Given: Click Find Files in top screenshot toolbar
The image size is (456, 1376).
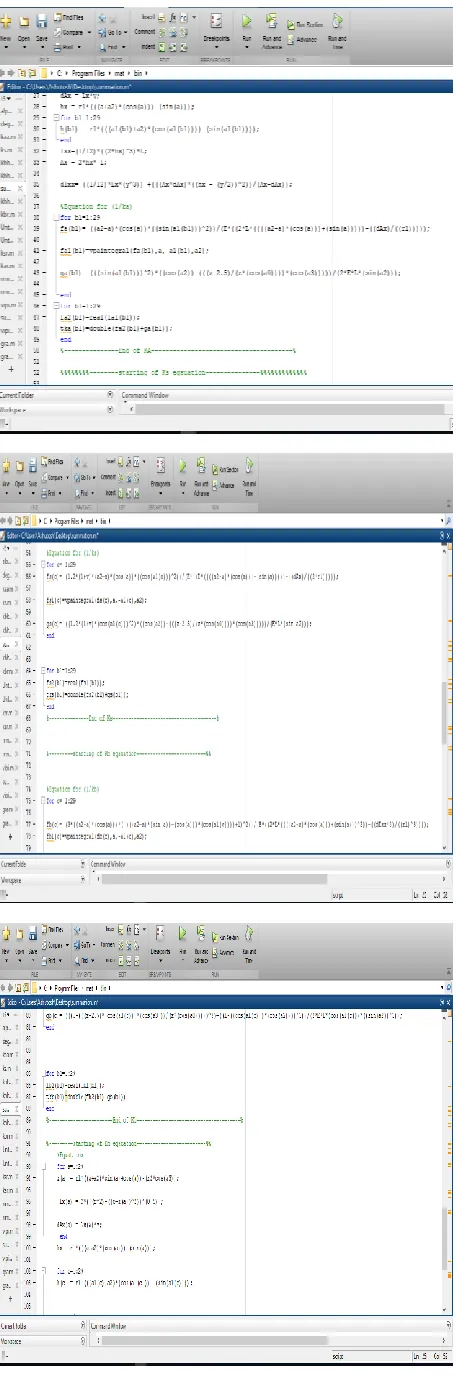Looking at the screenshot, I should point(69,17).
